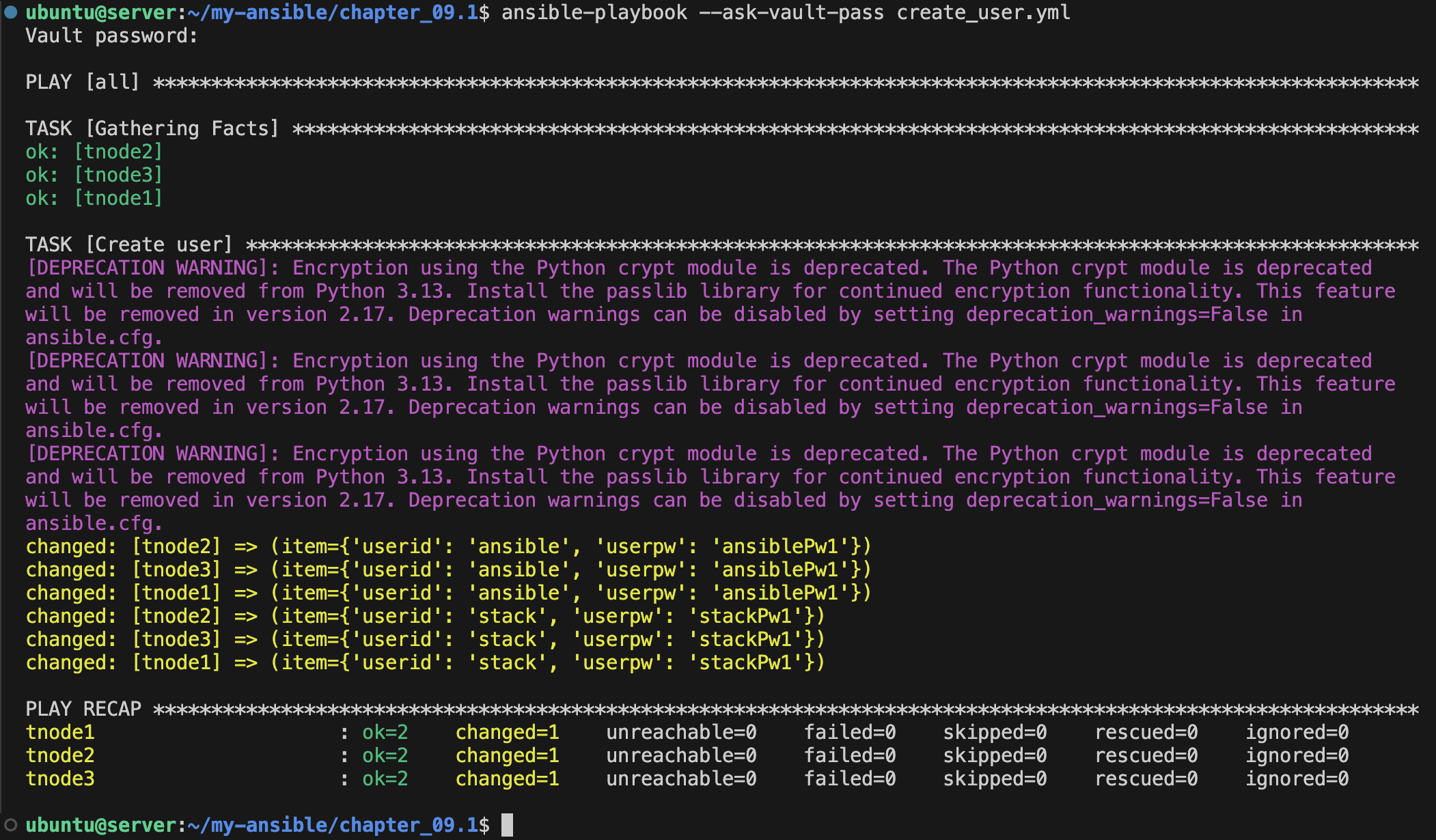Click the TASK [Gathering Facts] header

click(152, 128)
